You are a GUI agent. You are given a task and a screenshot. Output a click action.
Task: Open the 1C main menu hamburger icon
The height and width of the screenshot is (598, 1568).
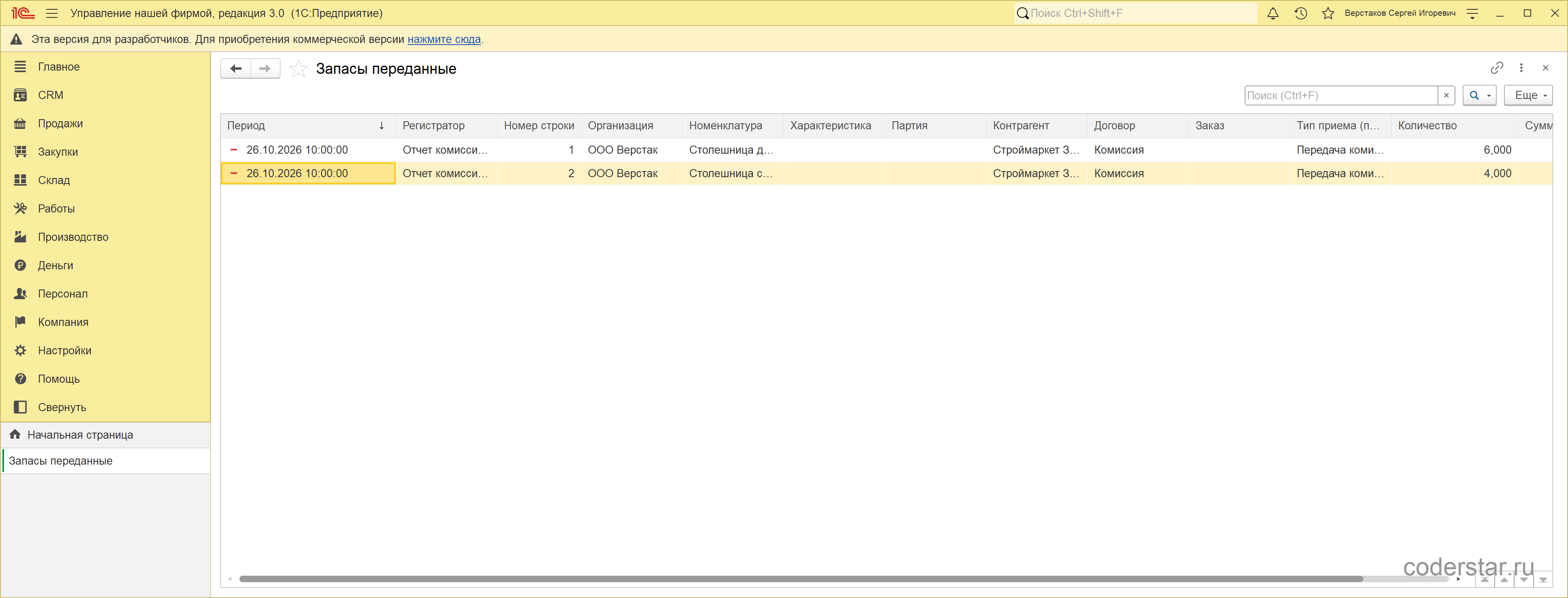52,13
